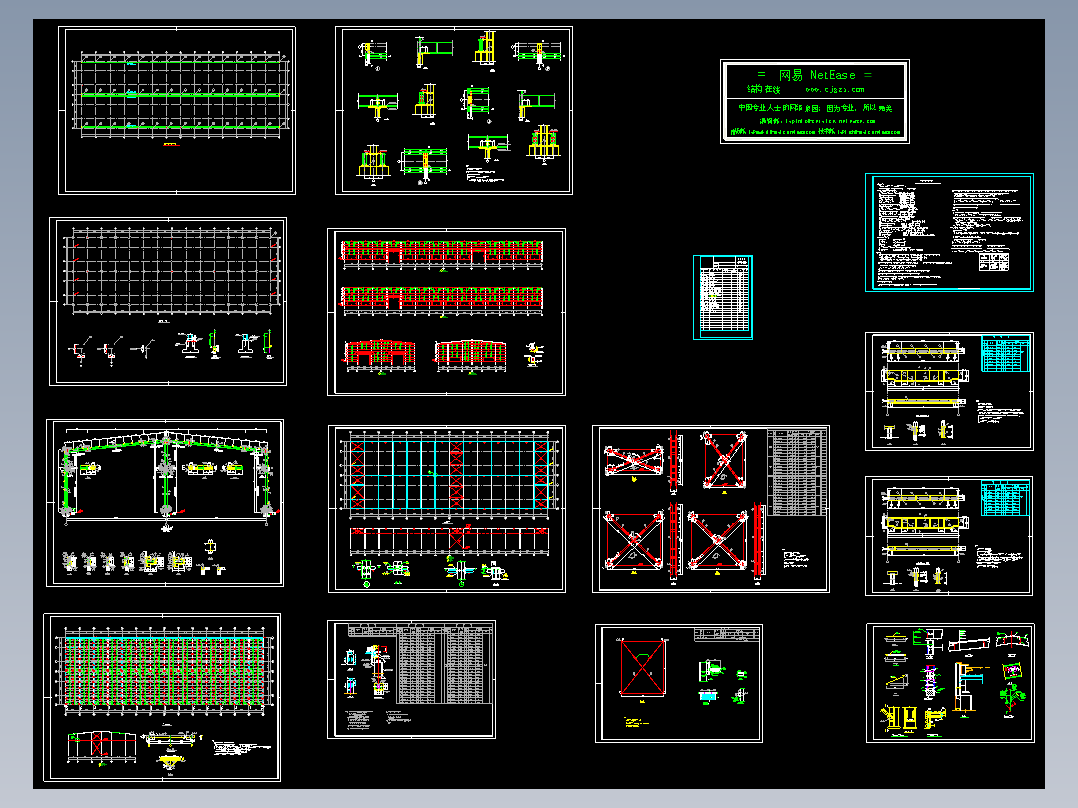The width and height of the screenshot is (1078, 808).
Task: Open the sheet with single red crossed square
Action: click(679, 684)
